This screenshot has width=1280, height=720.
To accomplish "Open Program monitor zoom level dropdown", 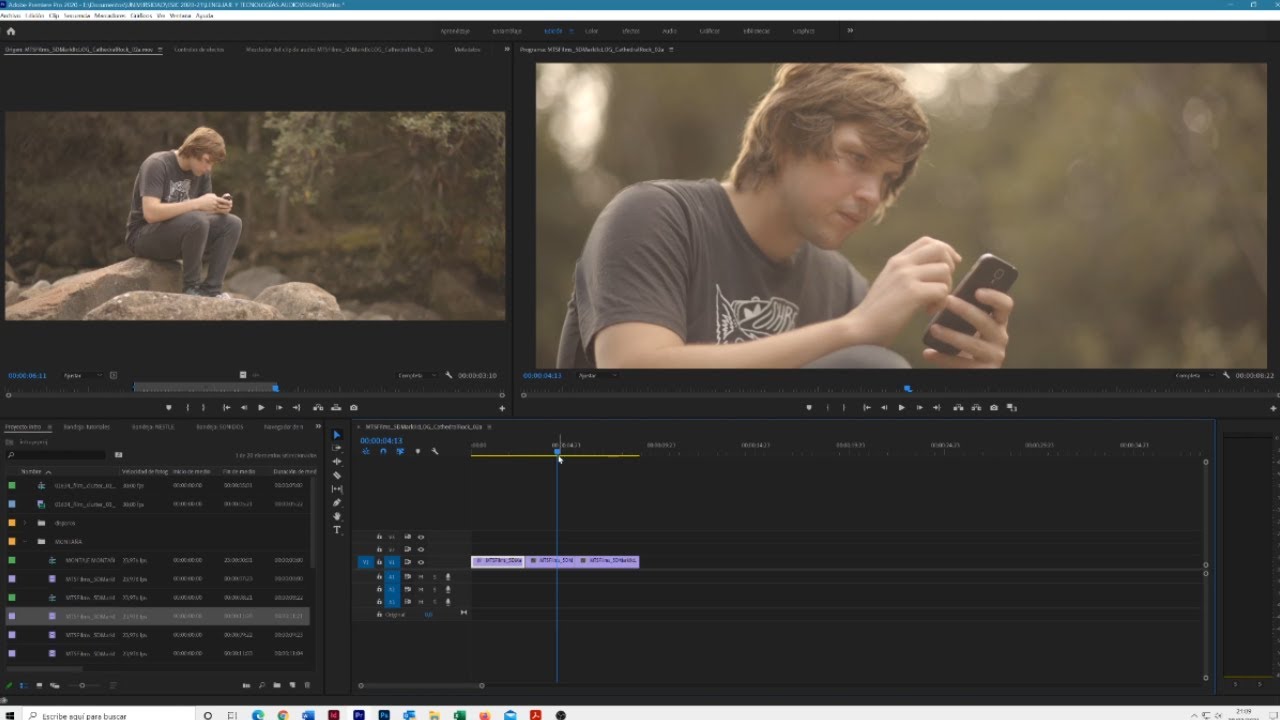I will coord(598,375).
